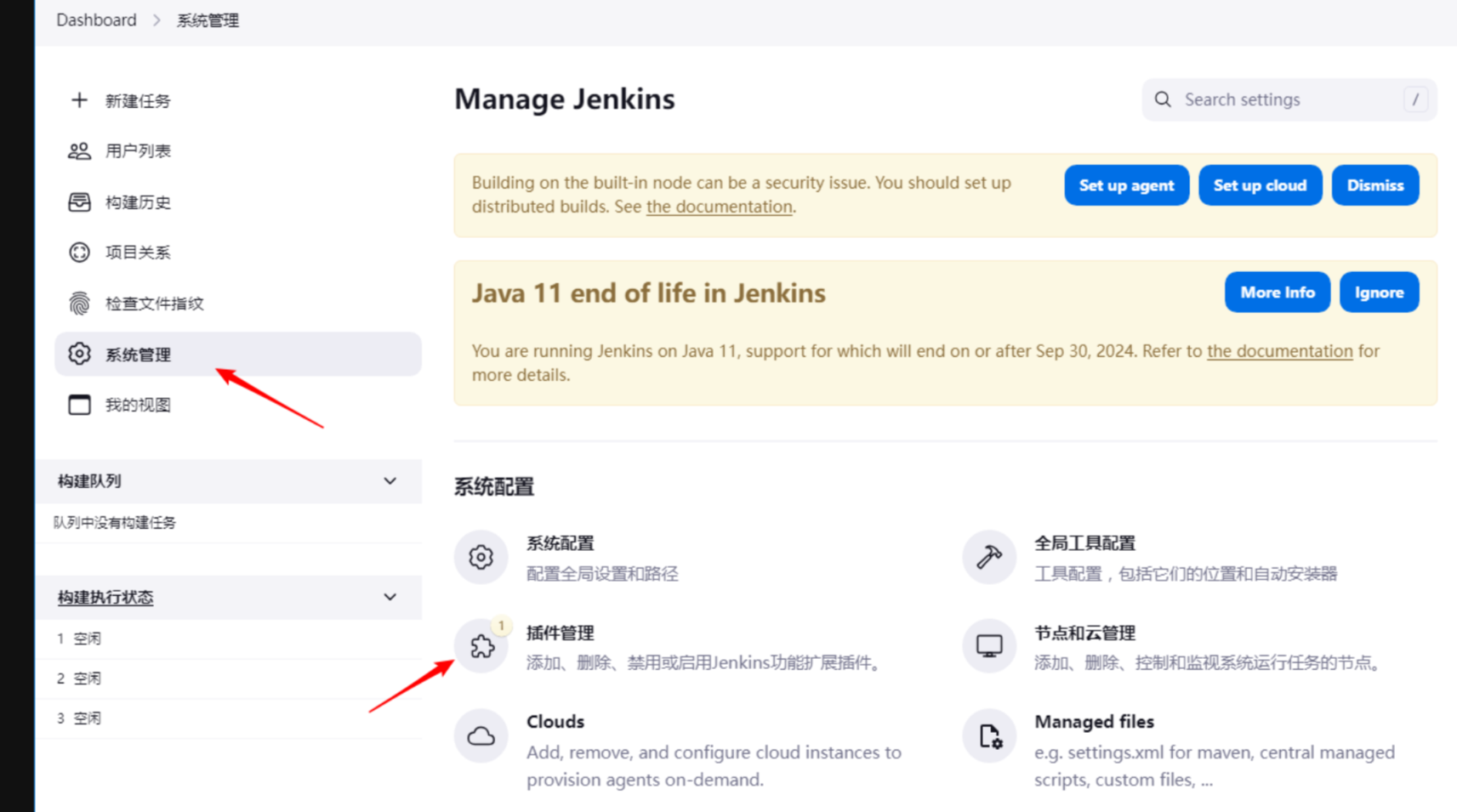The height and width of the screenshot is (812, 1457).
Task: Click the gear icon of 系统配置 item
Action: [481, 557]
